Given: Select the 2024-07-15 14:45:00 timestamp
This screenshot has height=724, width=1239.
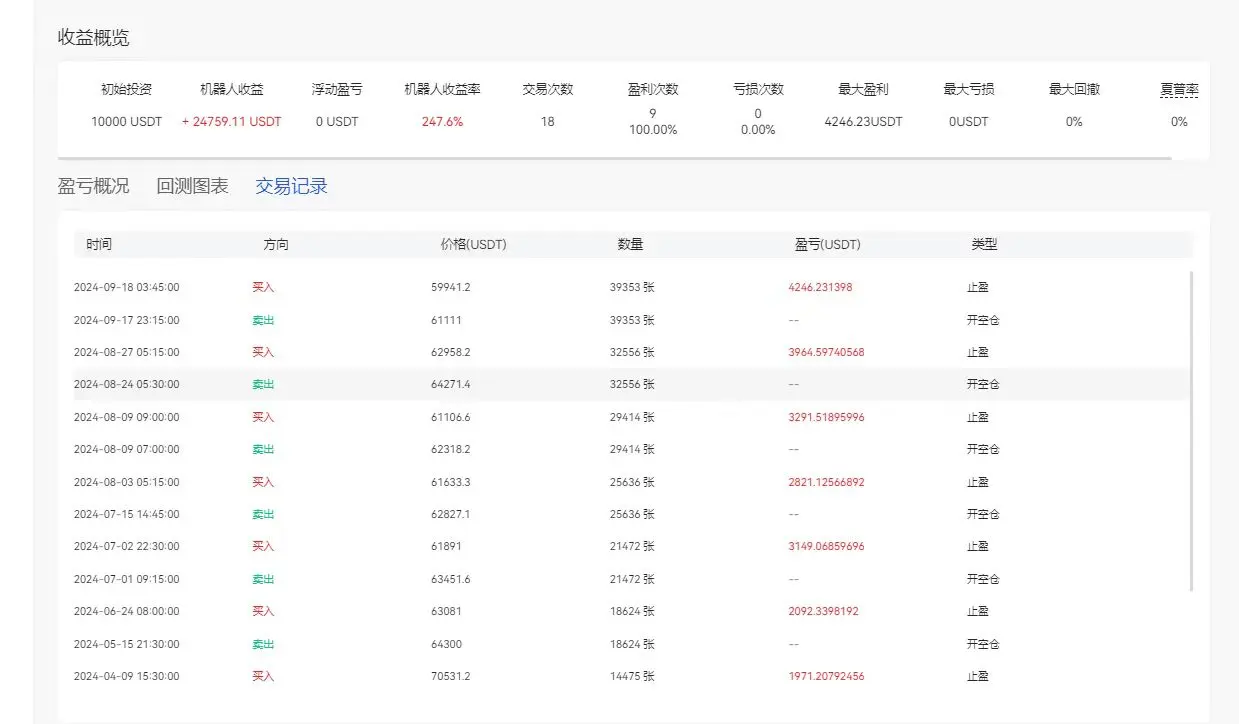Looking at the screenshot, I should (127, 514).
